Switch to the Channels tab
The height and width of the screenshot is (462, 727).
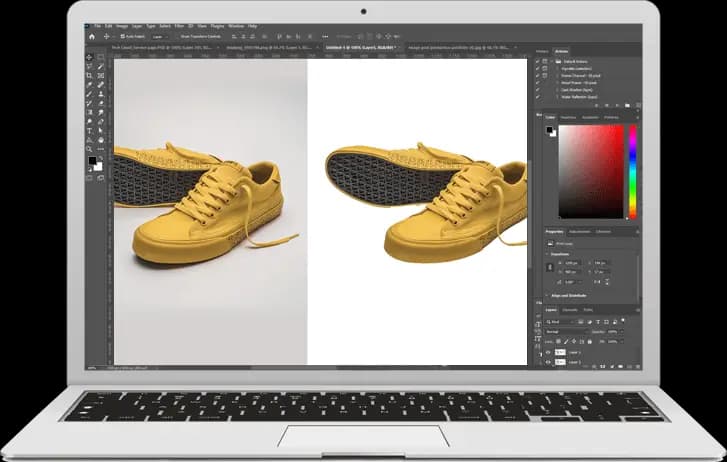point(570,310)
